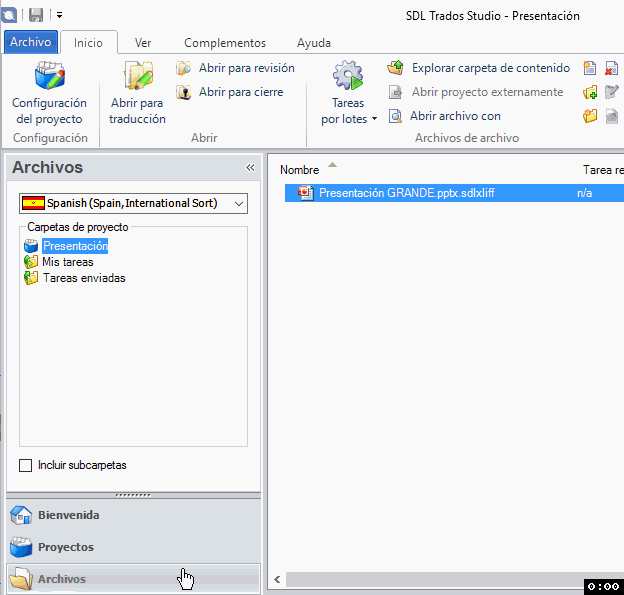Expand the Tareas por lotes dropdown arrow
This screenshot has width=624, height=595.
click(374, 119)
